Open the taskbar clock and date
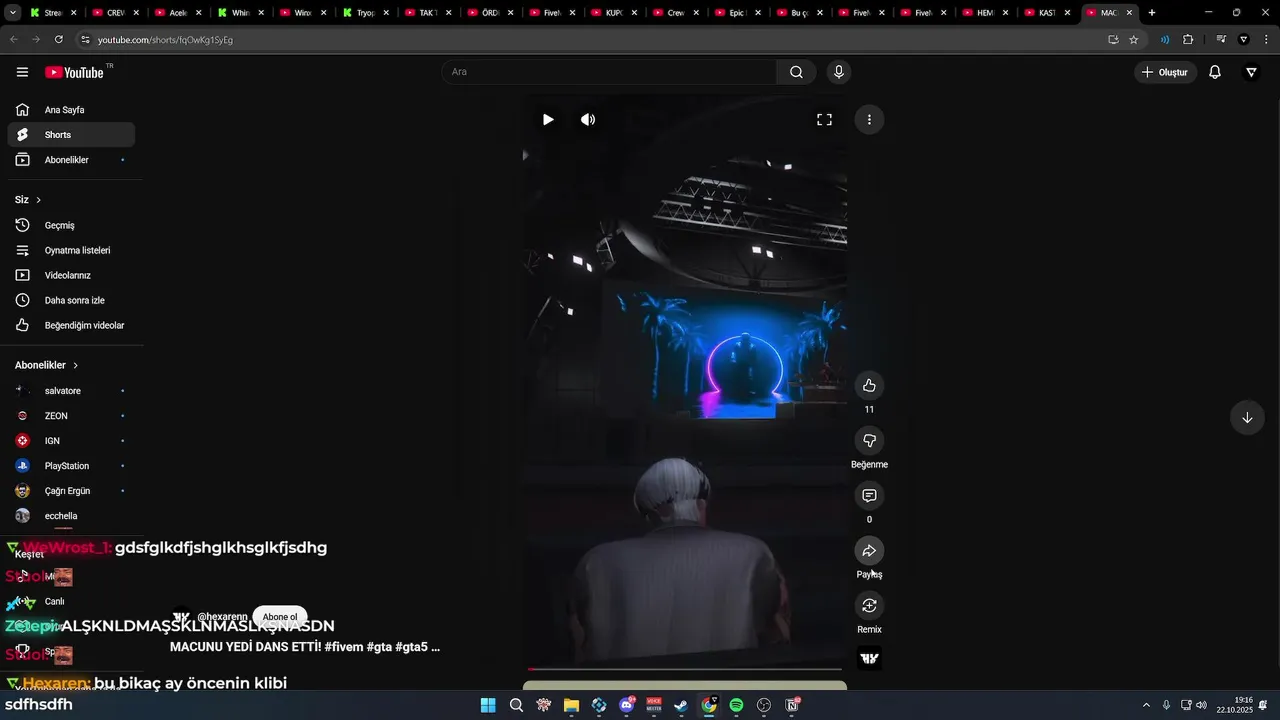The image size is (1280, 720). (x=1235, y=705)
